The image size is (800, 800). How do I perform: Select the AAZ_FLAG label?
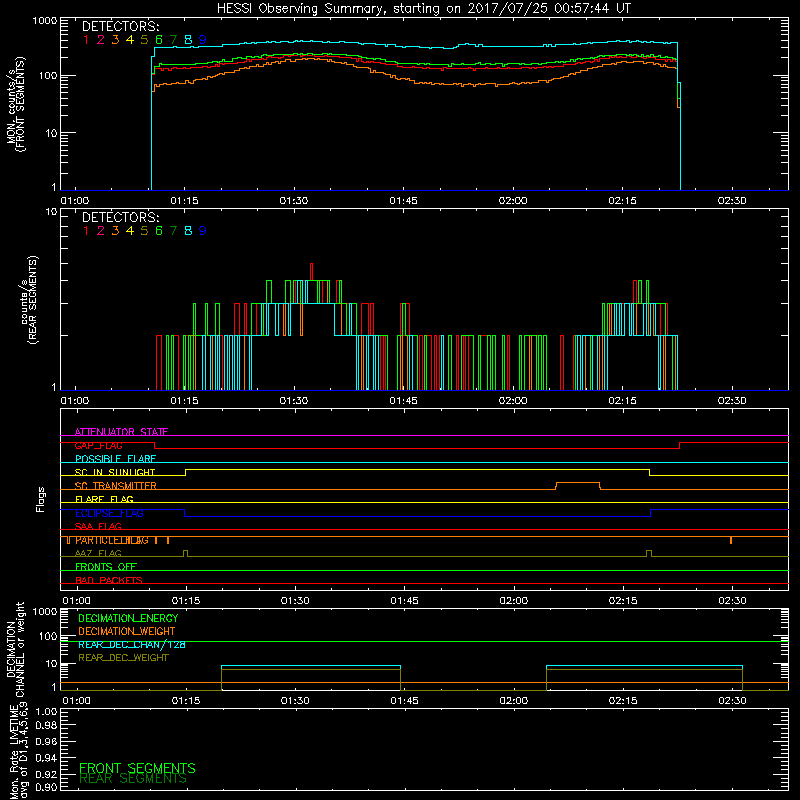coord(98,553)
